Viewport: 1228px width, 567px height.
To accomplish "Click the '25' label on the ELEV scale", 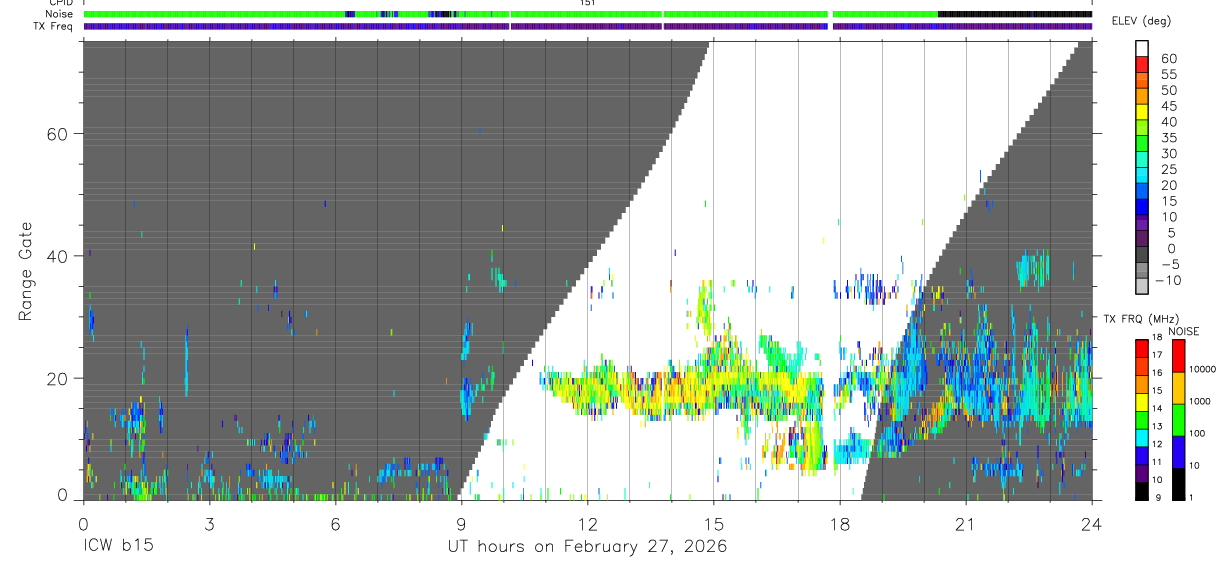I will click(1169, 169).
